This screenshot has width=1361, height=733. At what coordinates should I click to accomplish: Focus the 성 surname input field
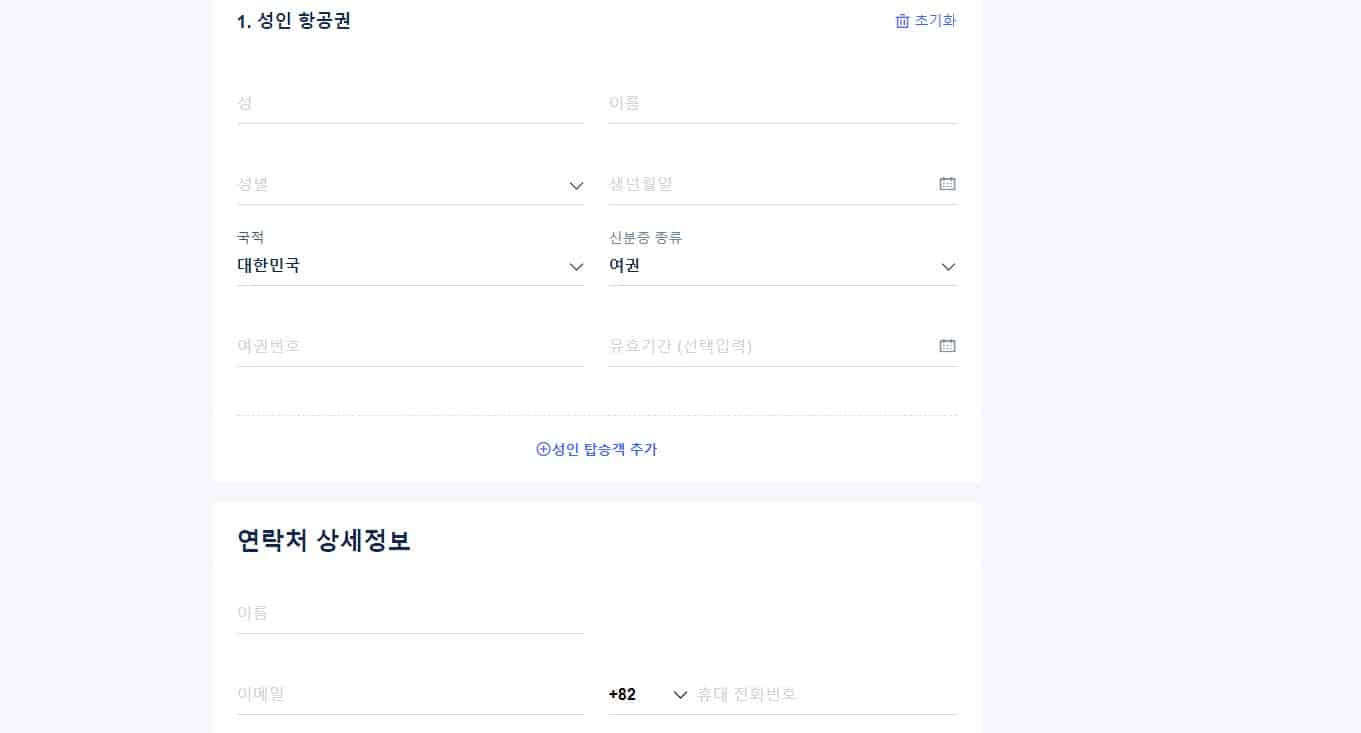click(x=410, y=103)
